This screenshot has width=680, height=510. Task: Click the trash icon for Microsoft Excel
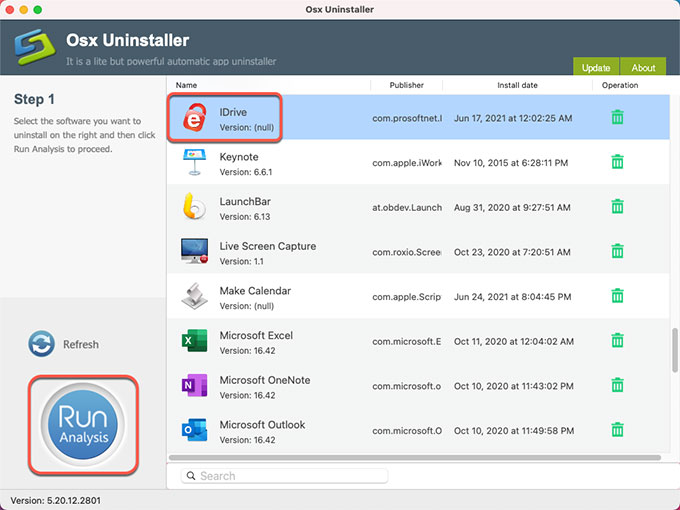617,340
